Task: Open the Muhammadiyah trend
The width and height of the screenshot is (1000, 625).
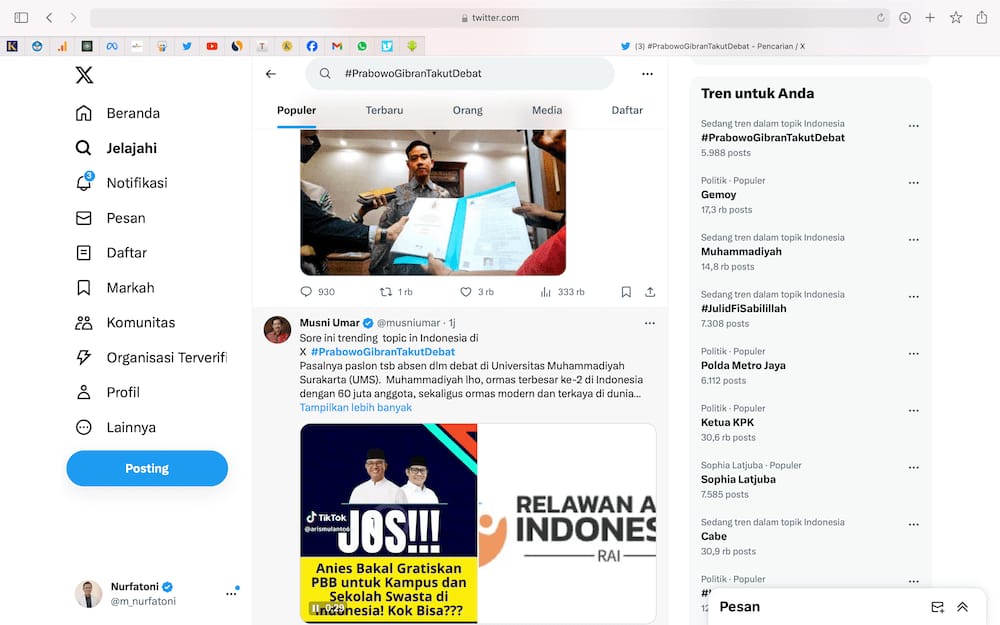Action: [741, 252]
